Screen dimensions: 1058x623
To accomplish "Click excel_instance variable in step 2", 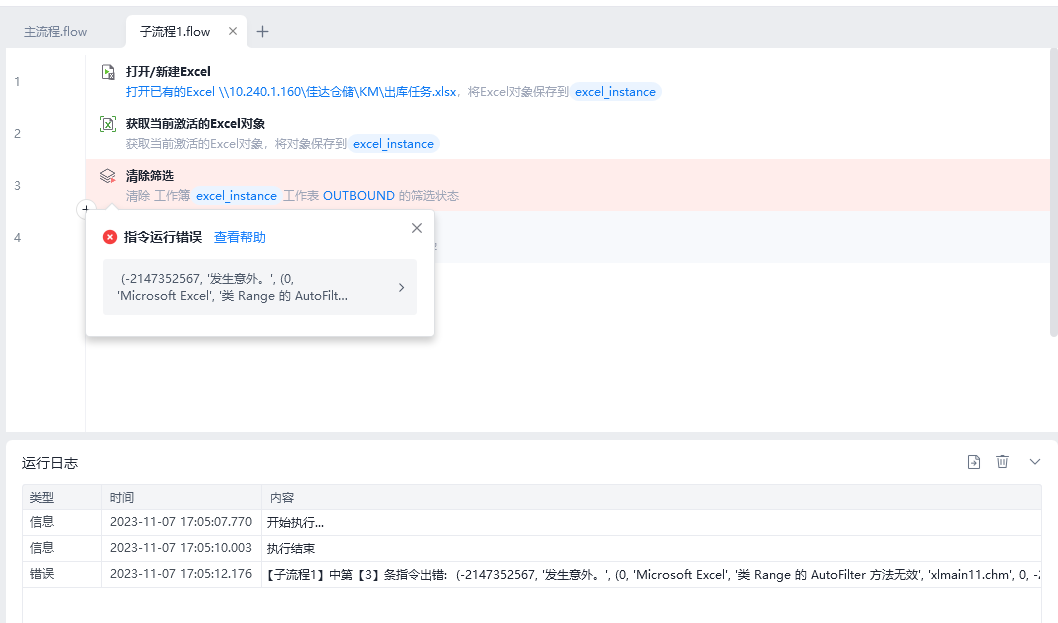I will (393, 144).
